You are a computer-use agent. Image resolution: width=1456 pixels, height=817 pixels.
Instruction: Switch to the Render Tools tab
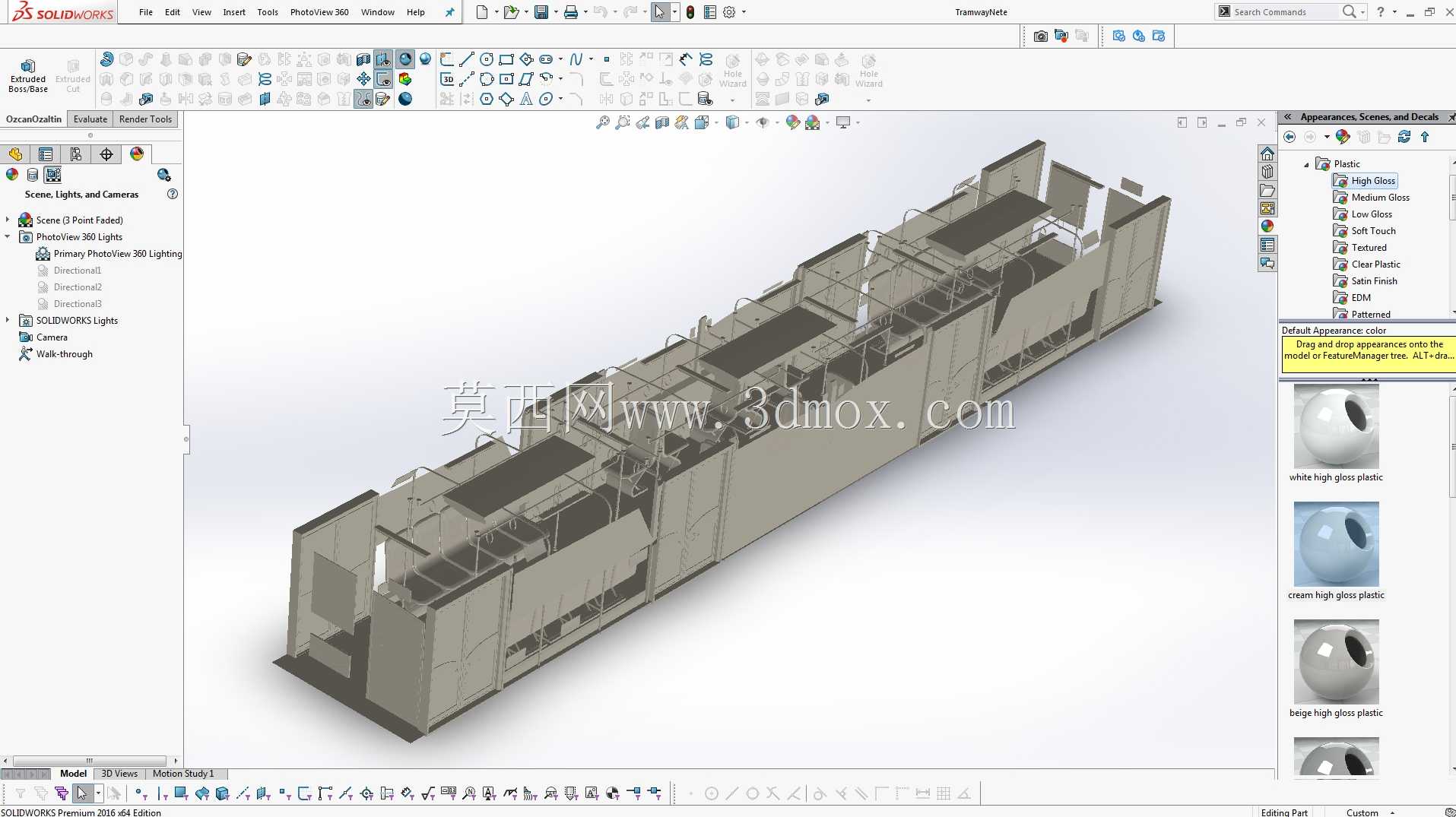click(145, 119)
